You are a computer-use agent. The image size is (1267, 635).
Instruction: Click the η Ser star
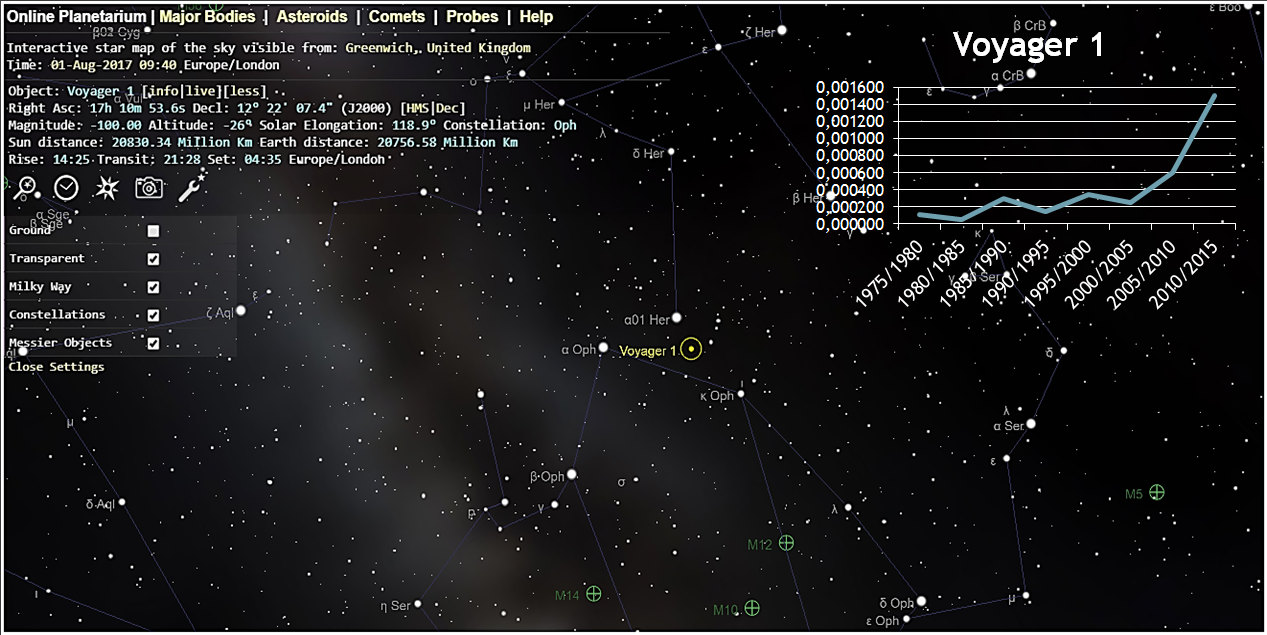pyautogui.click(x=418, y=604)
